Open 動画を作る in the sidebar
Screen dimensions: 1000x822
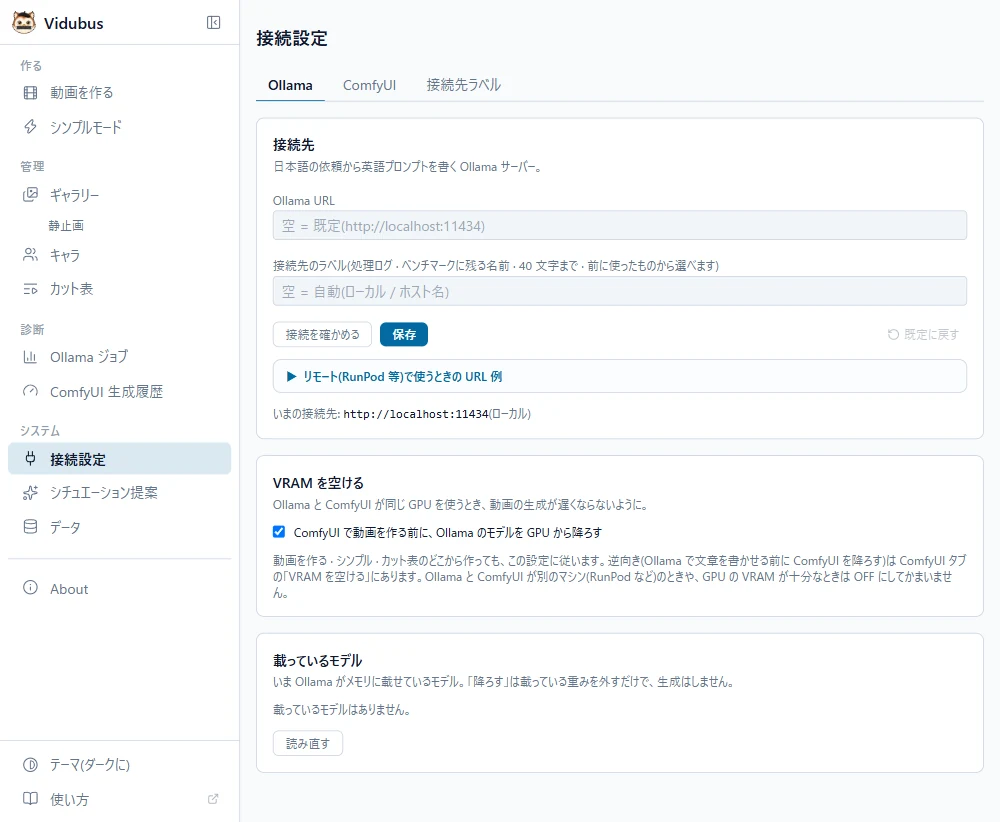(119, 92)
